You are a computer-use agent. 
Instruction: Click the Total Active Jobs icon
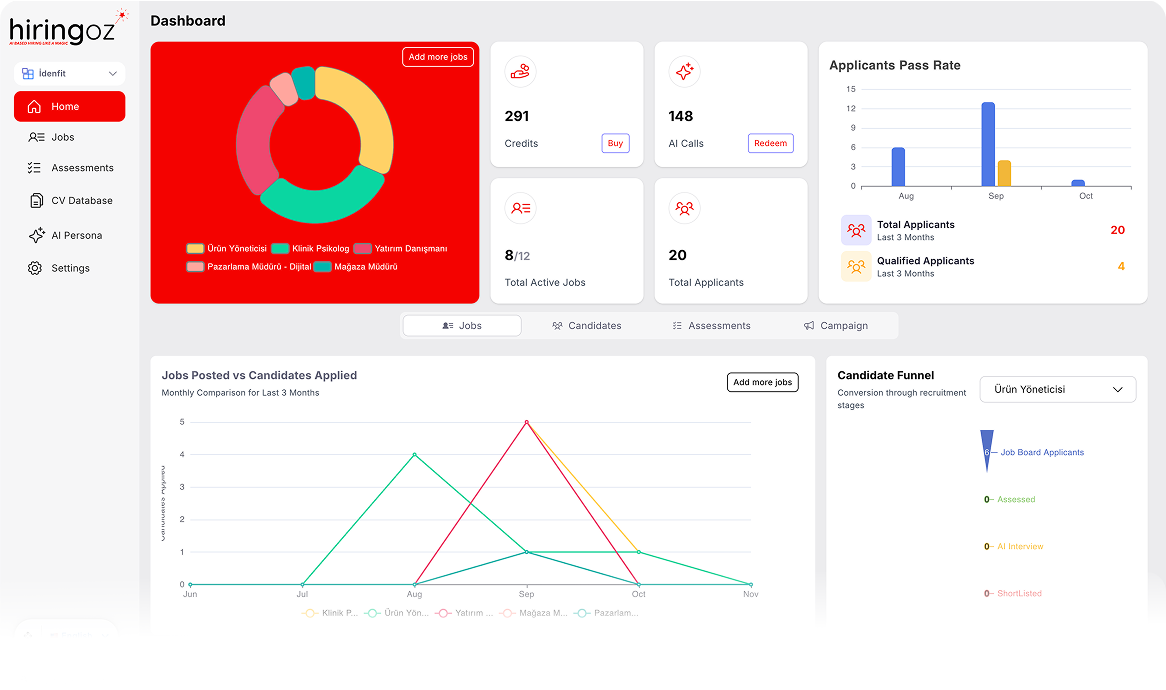(521, 208)
